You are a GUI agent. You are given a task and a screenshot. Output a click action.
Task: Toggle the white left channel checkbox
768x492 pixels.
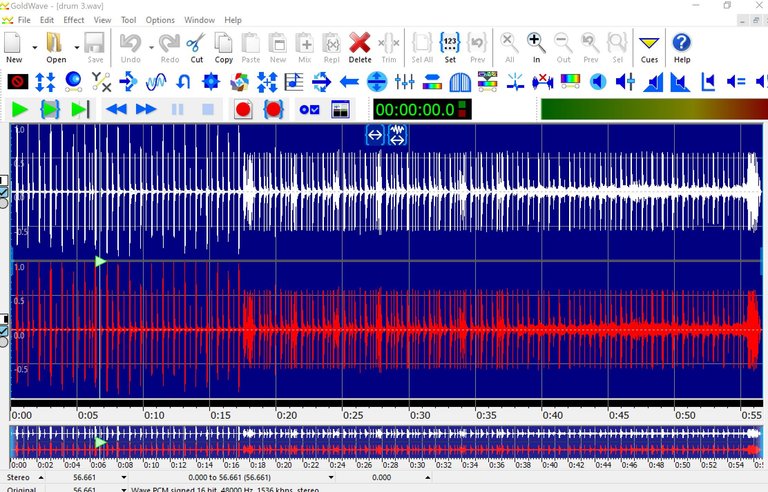click(x=3, y=192)
